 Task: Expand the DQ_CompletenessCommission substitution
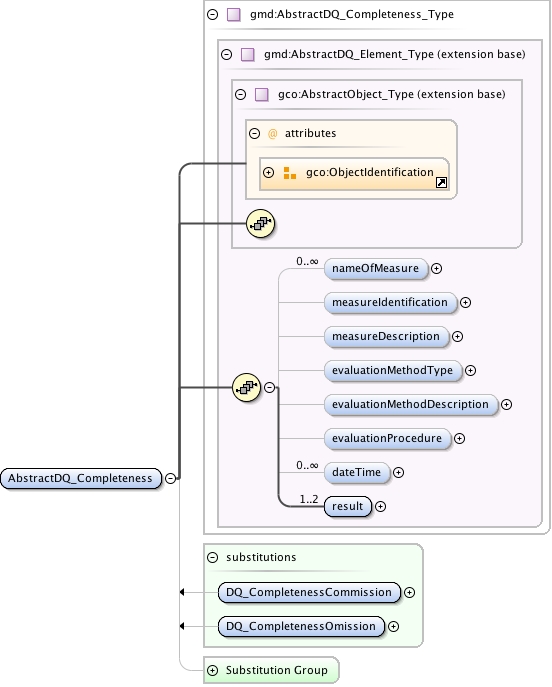pos(410,593)
